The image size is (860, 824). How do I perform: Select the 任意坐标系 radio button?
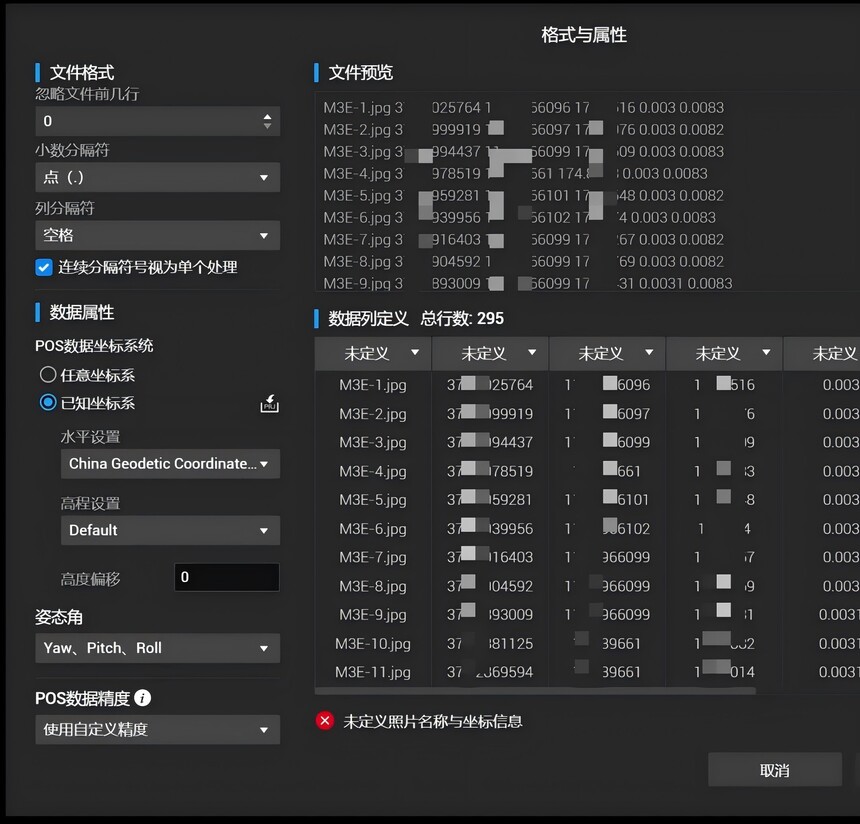tap(48, 375)
